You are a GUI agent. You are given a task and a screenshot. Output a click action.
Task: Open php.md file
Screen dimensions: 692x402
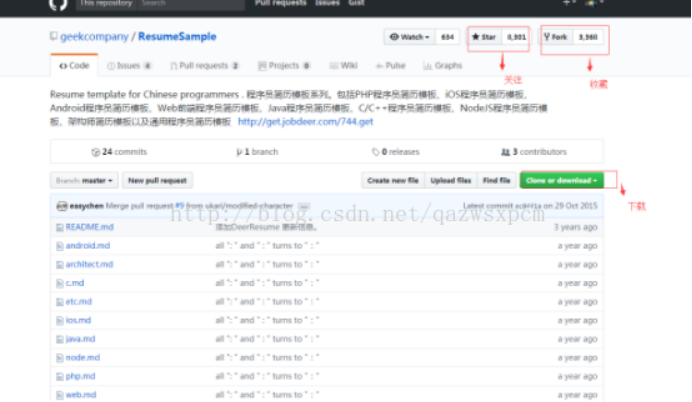(x=80, y=376)
